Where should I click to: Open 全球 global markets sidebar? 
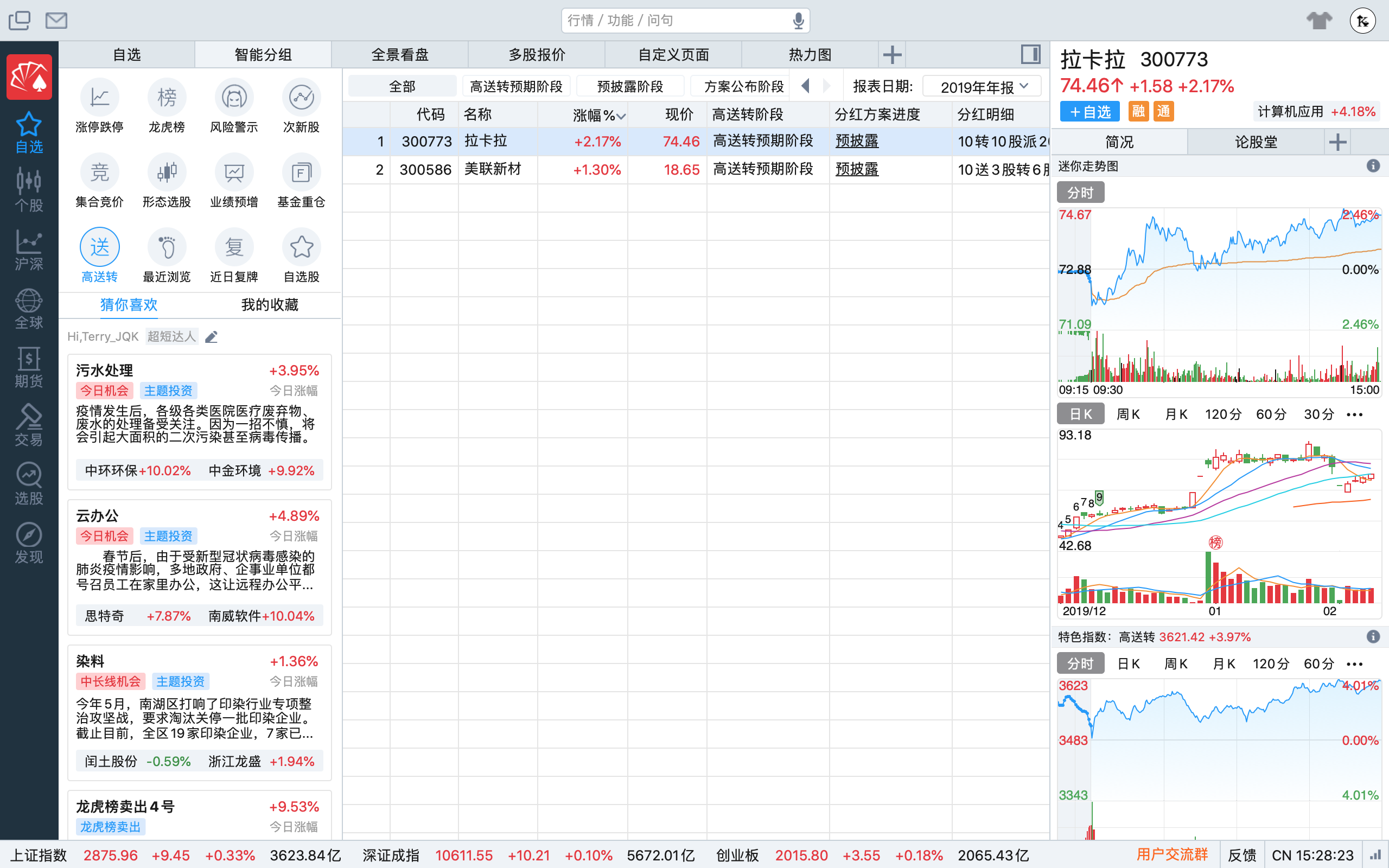[29, 308]
